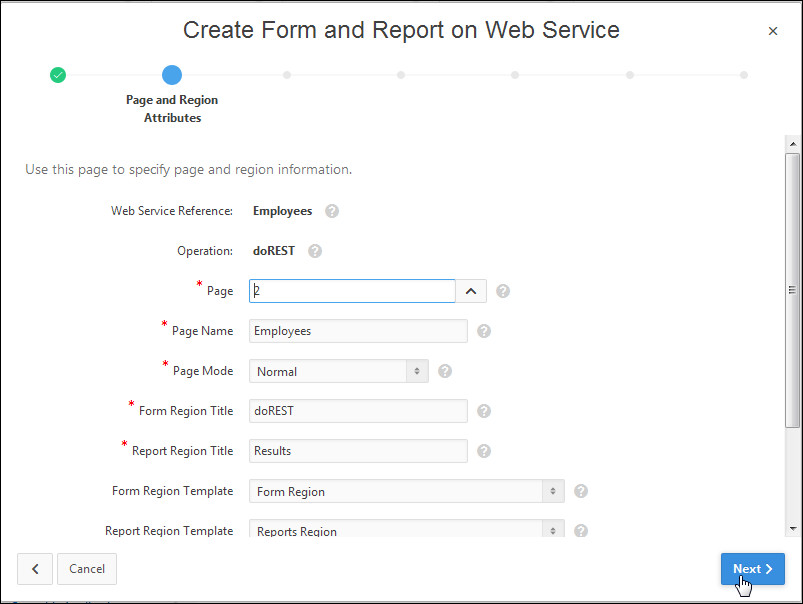Open help for Page Mode
This screenshot has width=803, height=604.
click(x=445, y=371)
